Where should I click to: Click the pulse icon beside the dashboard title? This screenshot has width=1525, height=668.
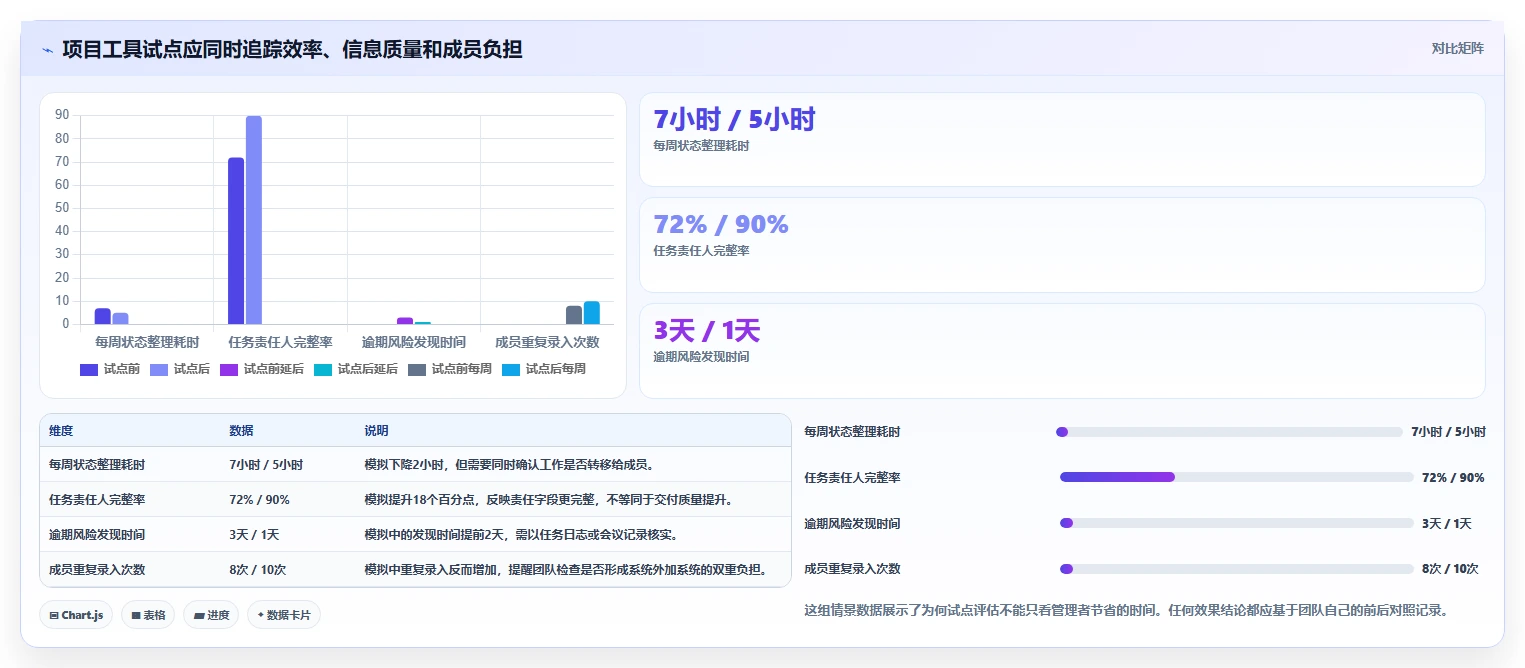pyautogui.click(x=47, y=50)
